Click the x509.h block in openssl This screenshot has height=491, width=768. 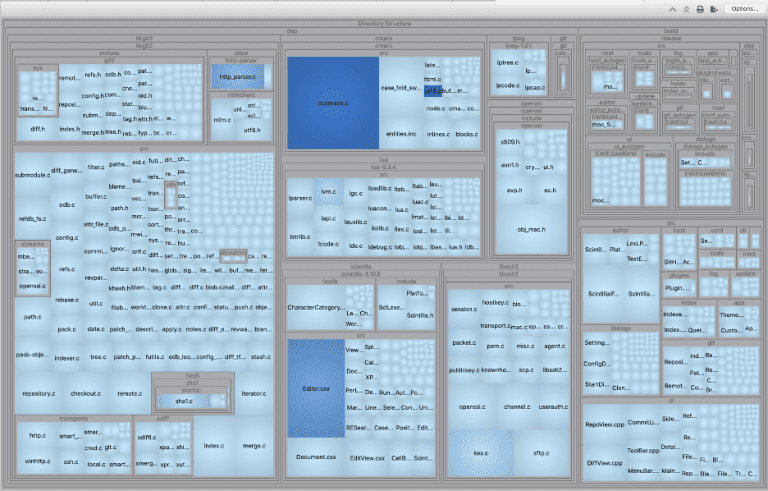tap(508, 142)
